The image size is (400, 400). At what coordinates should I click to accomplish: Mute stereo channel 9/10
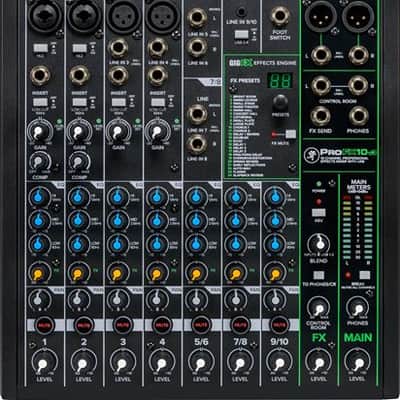pos(279,325)
